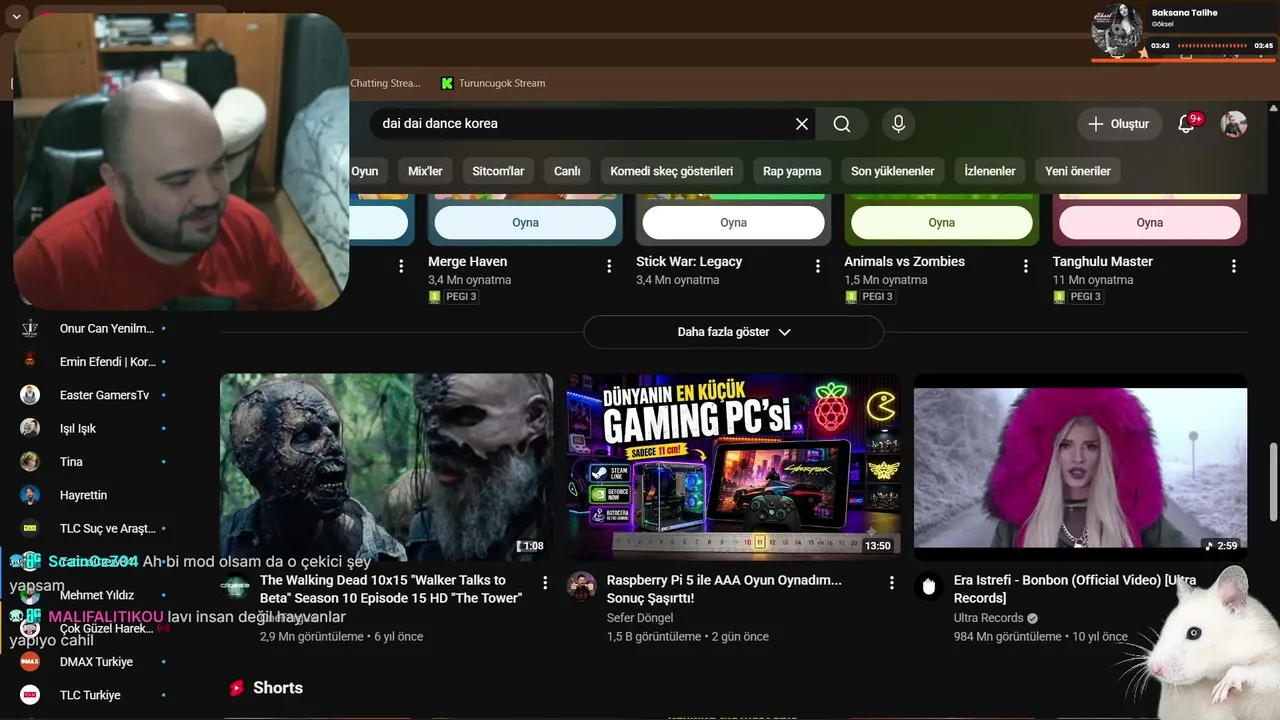Select the Canlı filter chip

pos(567,171)
